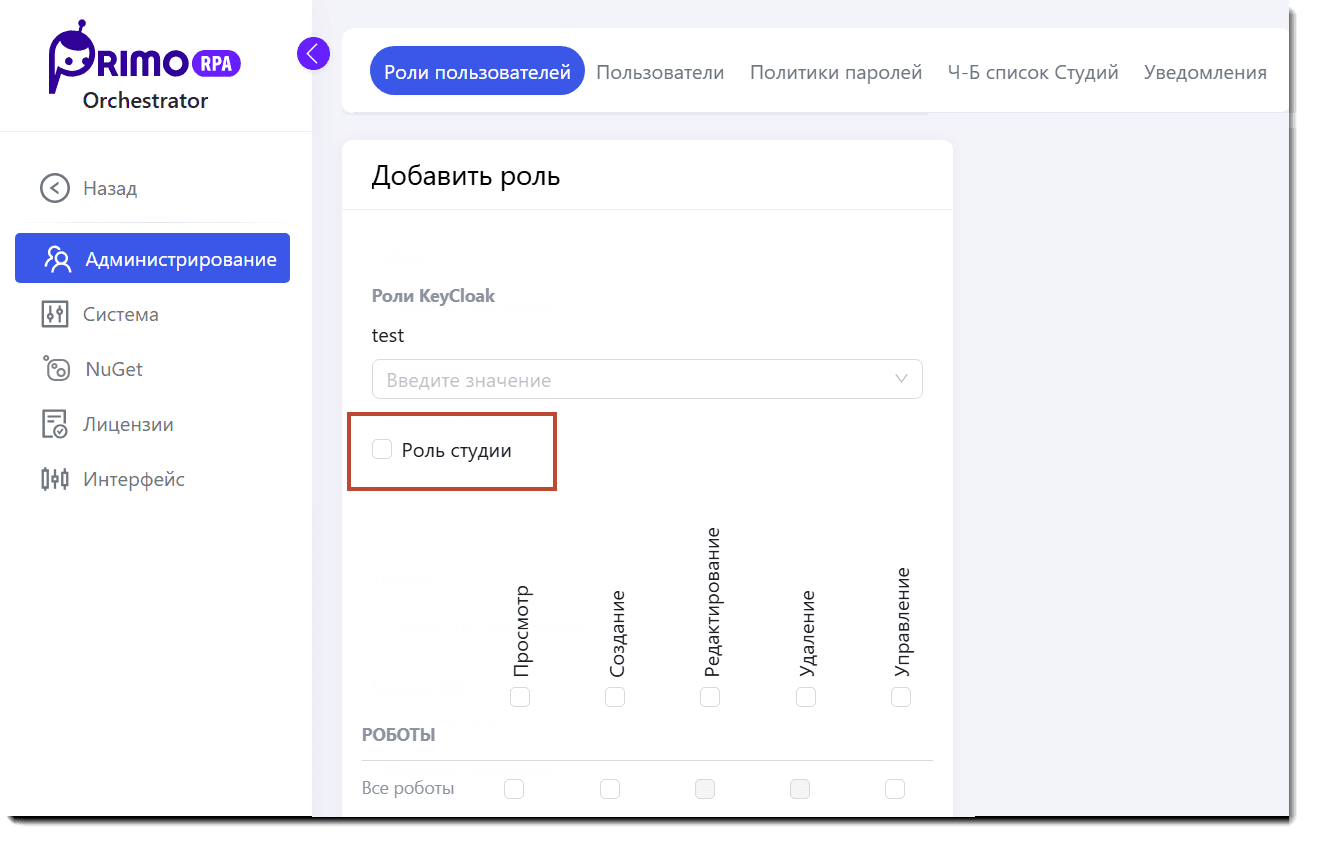Open the Ч-Б список Студий tab
The height and width of the screenshot is (846, 1333).
(1033, 72)
